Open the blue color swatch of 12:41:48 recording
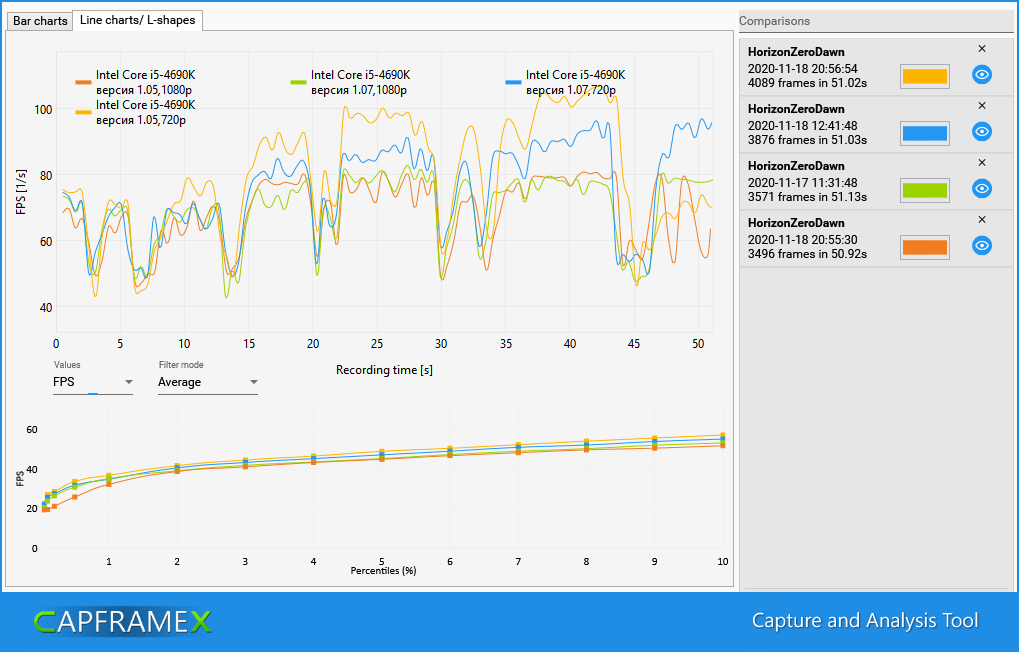The width and height of the screenshot is (1019, 652). 925,133
